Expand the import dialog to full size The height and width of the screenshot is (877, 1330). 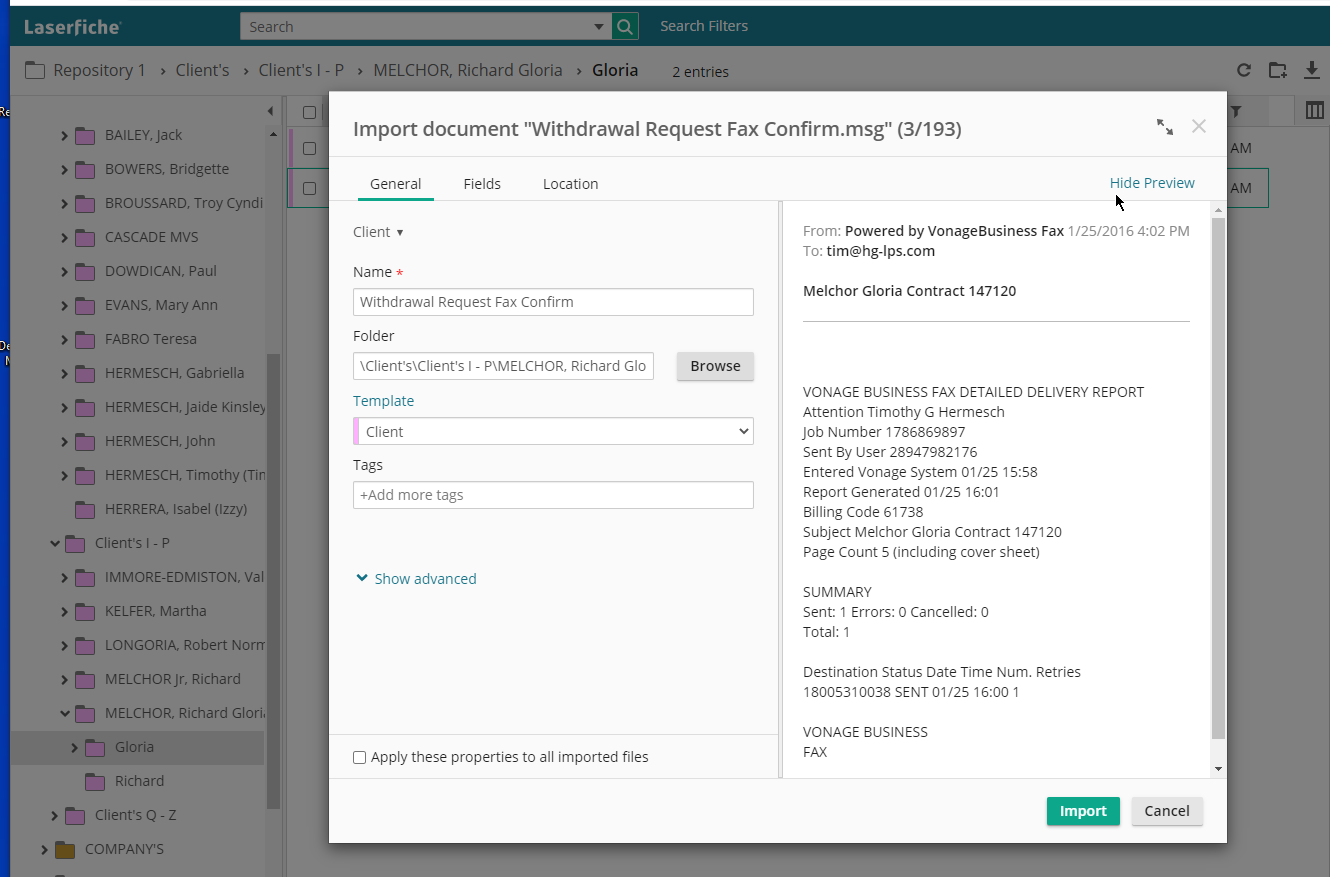click(1165, 127)
